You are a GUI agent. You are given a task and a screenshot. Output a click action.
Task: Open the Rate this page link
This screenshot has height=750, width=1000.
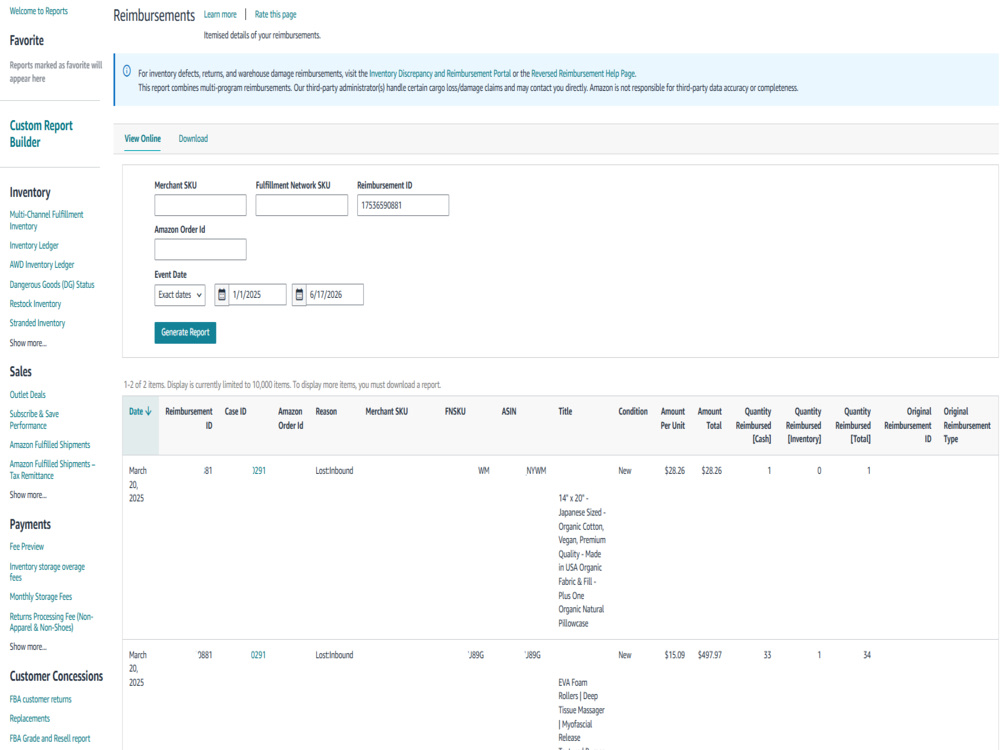click(276, 14)
